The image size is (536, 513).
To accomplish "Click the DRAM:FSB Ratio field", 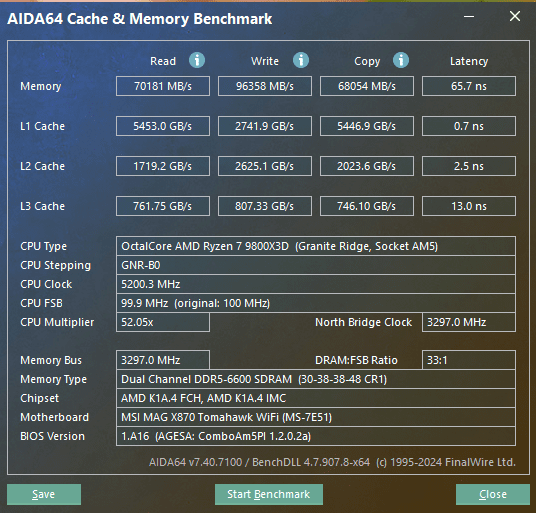I will coord(469,360).
